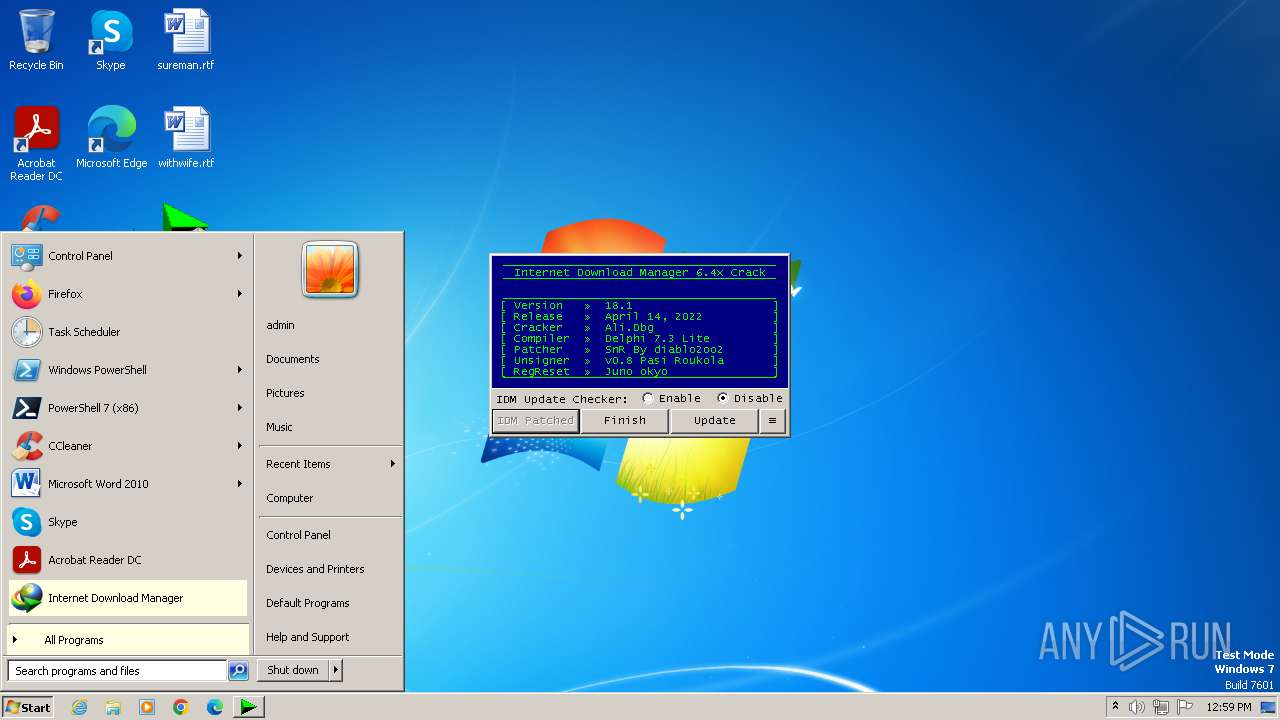The image size is (1280, 720).
Task: Open sureman.rtf desktop file
Action: click(186, 40)
